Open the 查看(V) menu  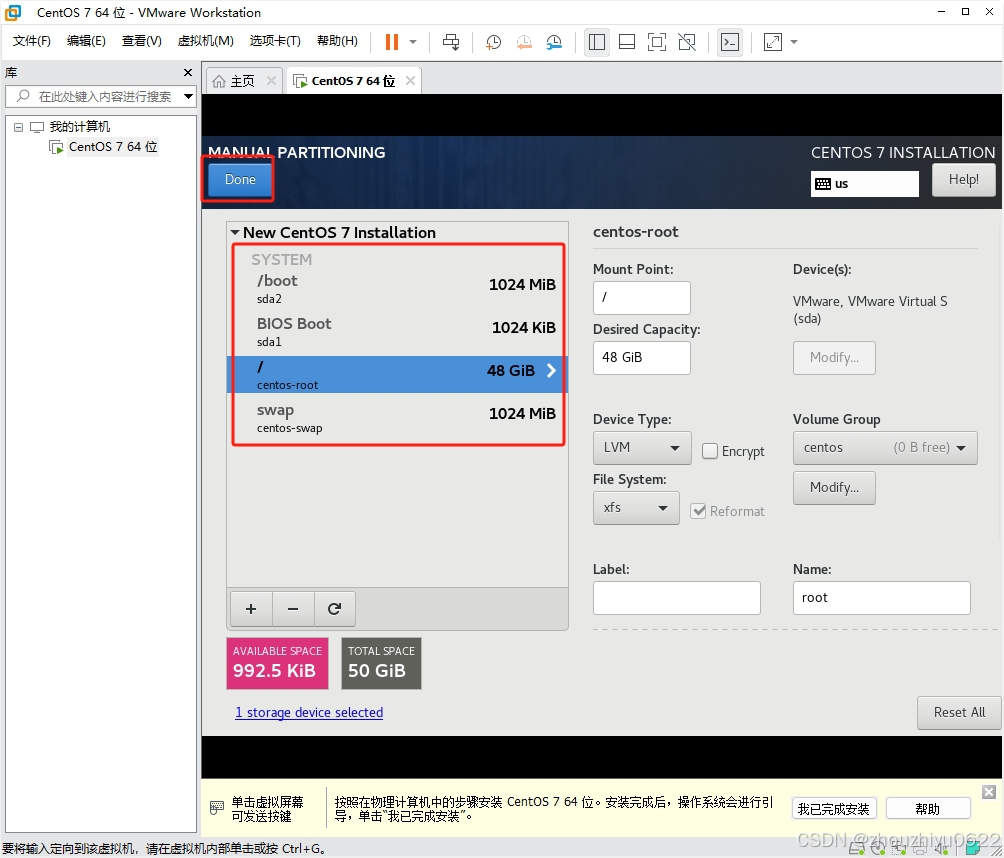point(142,41)
